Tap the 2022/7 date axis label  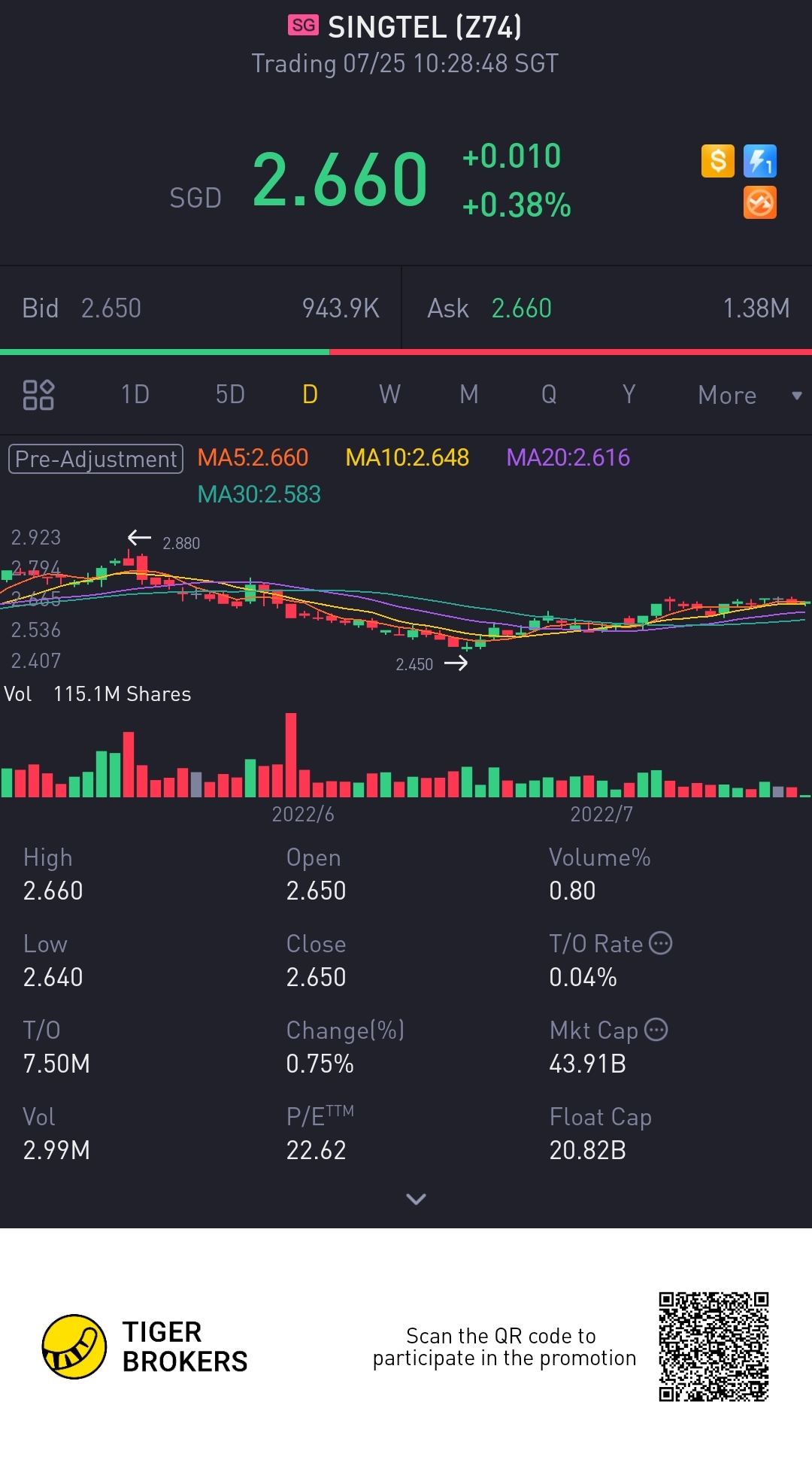pyautogui.click(x=601, y=814)
